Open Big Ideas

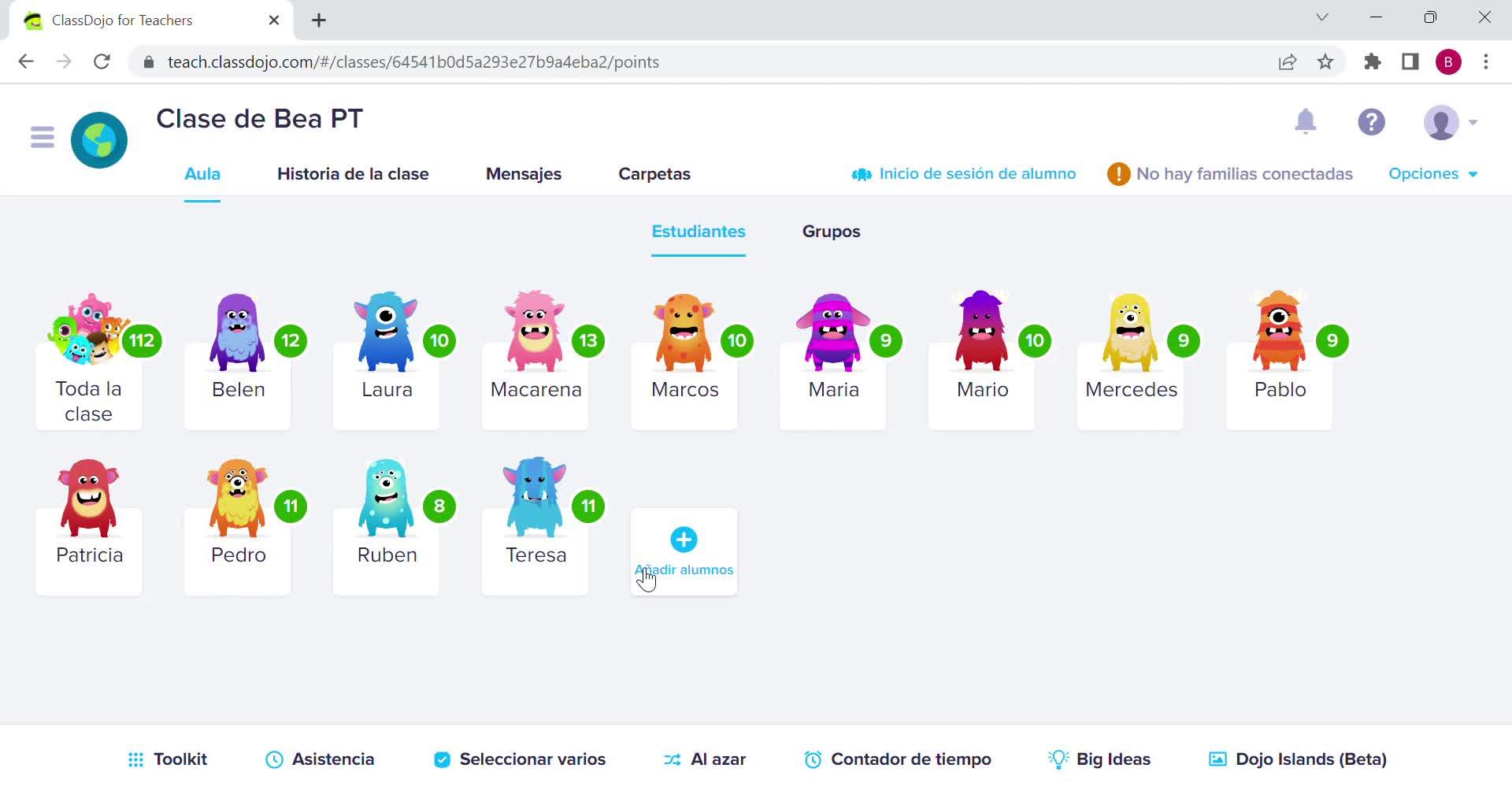coord(1099,759)
